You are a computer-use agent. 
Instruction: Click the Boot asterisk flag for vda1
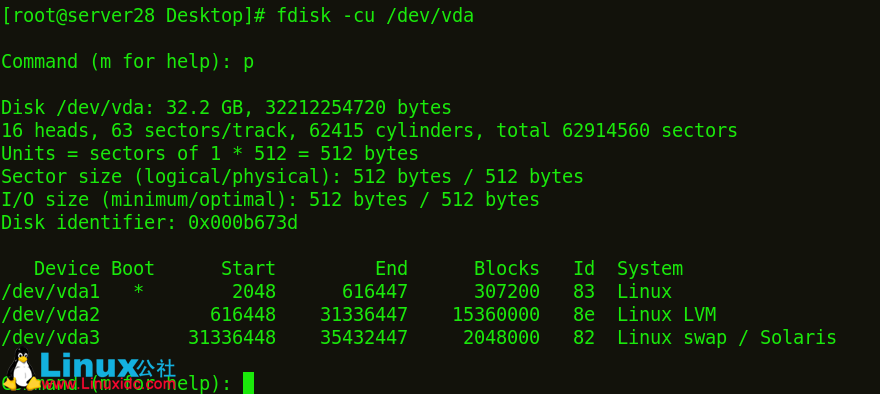tap(138, 292)
